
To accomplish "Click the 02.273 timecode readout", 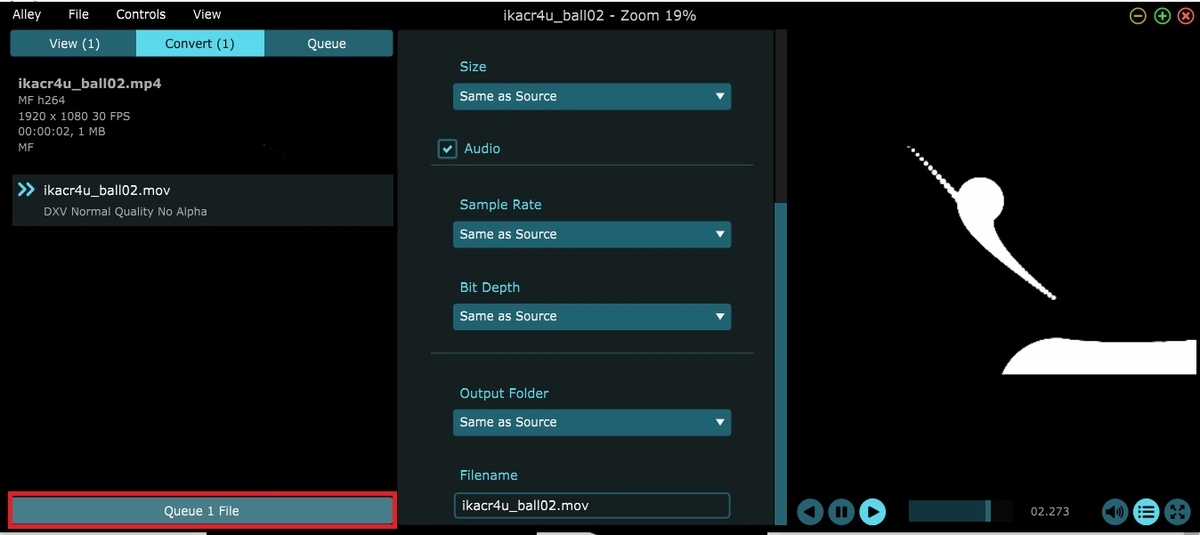I will coord(1050,512).
